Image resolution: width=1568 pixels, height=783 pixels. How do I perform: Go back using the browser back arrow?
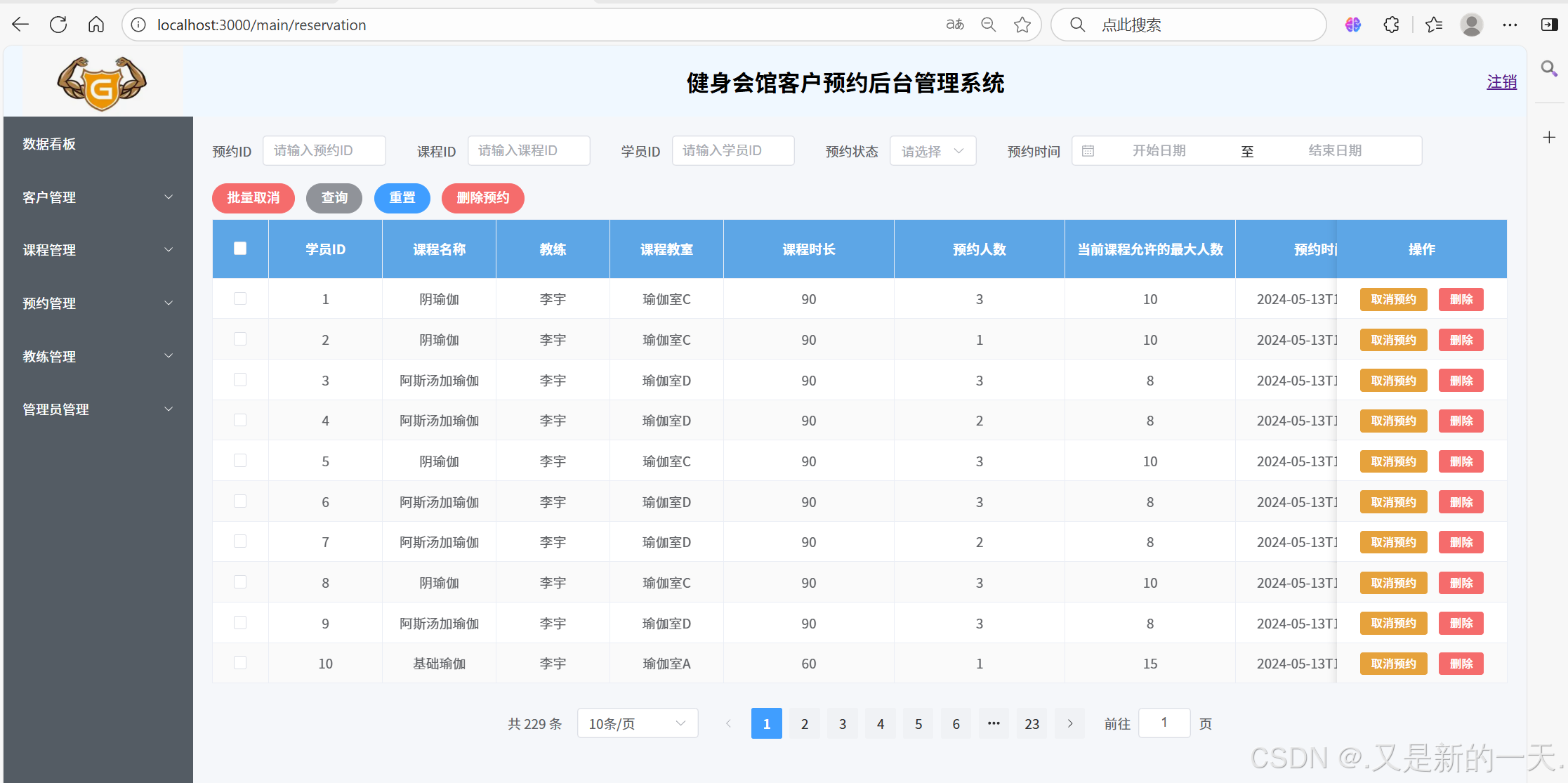click(20, 24)
